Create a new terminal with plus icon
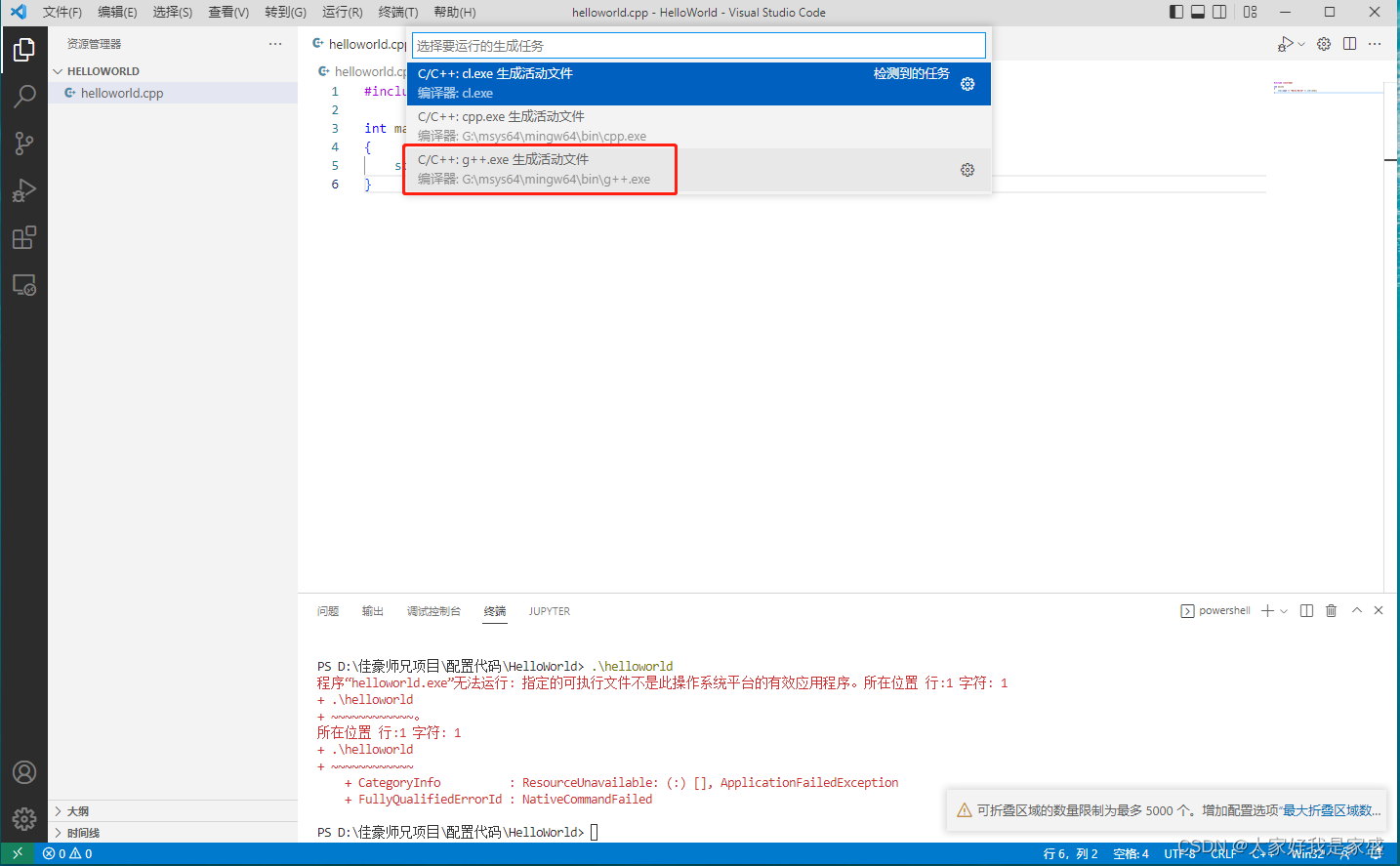 click(x=1267, y=610)
